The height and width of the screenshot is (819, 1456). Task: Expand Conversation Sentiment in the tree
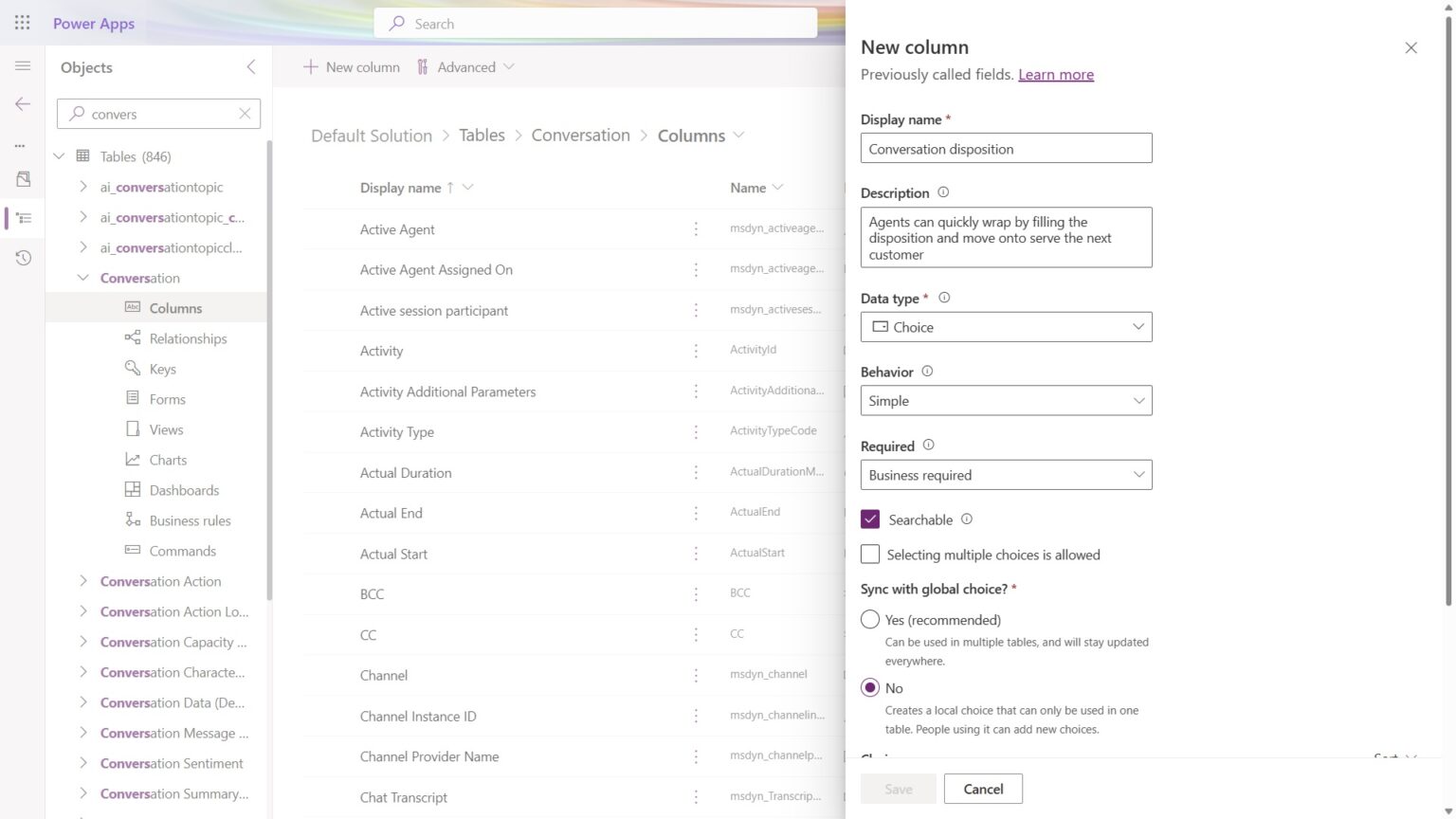click(x=83, y=763)
